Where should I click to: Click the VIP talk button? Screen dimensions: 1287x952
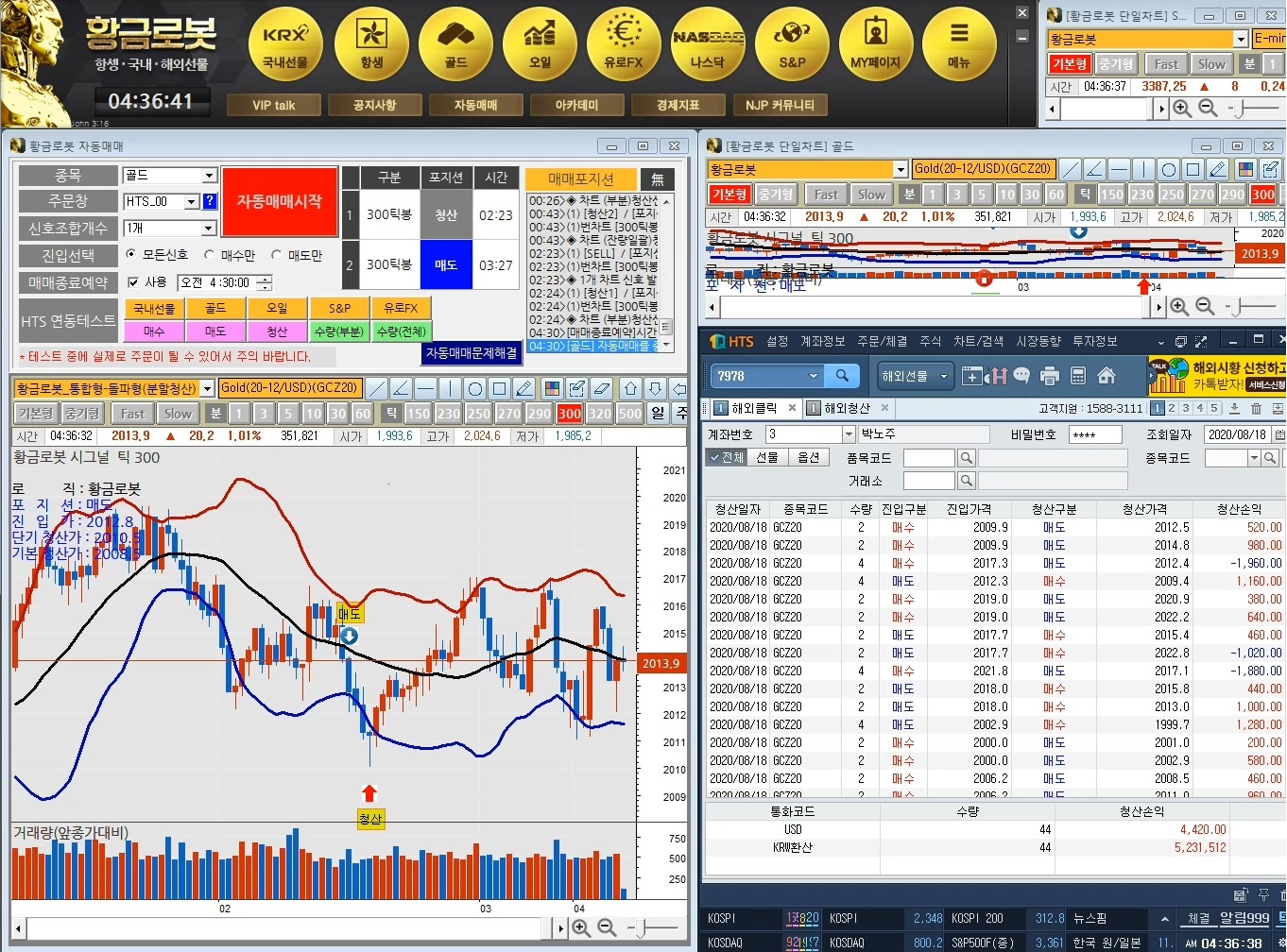point(273,105)
